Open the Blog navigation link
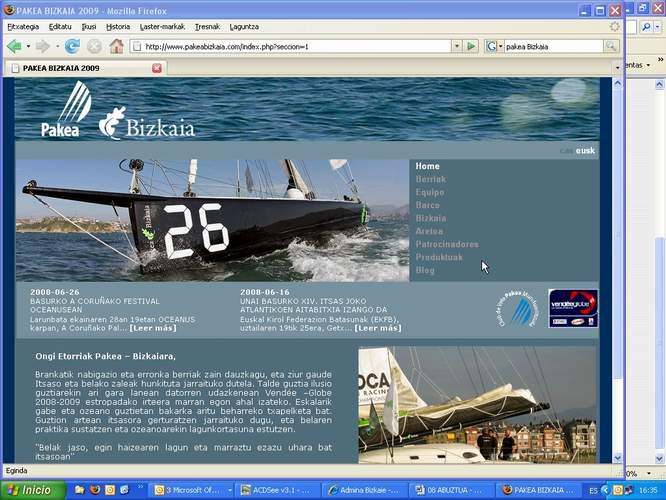 pyautogui.click(x=425, y=270)
